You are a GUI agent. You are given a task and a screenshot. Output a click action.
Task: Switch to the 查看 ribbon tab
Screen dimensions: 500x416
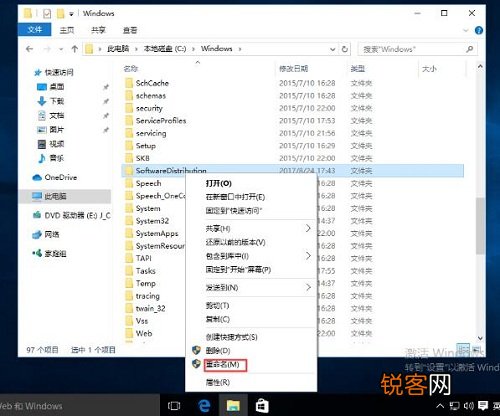130,30
